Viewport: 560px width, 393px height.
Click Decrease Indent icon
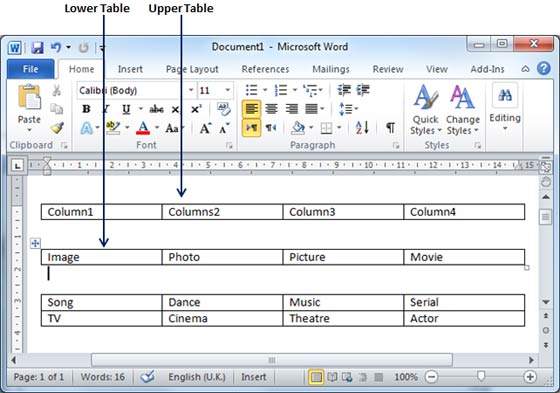coord(344,90)
